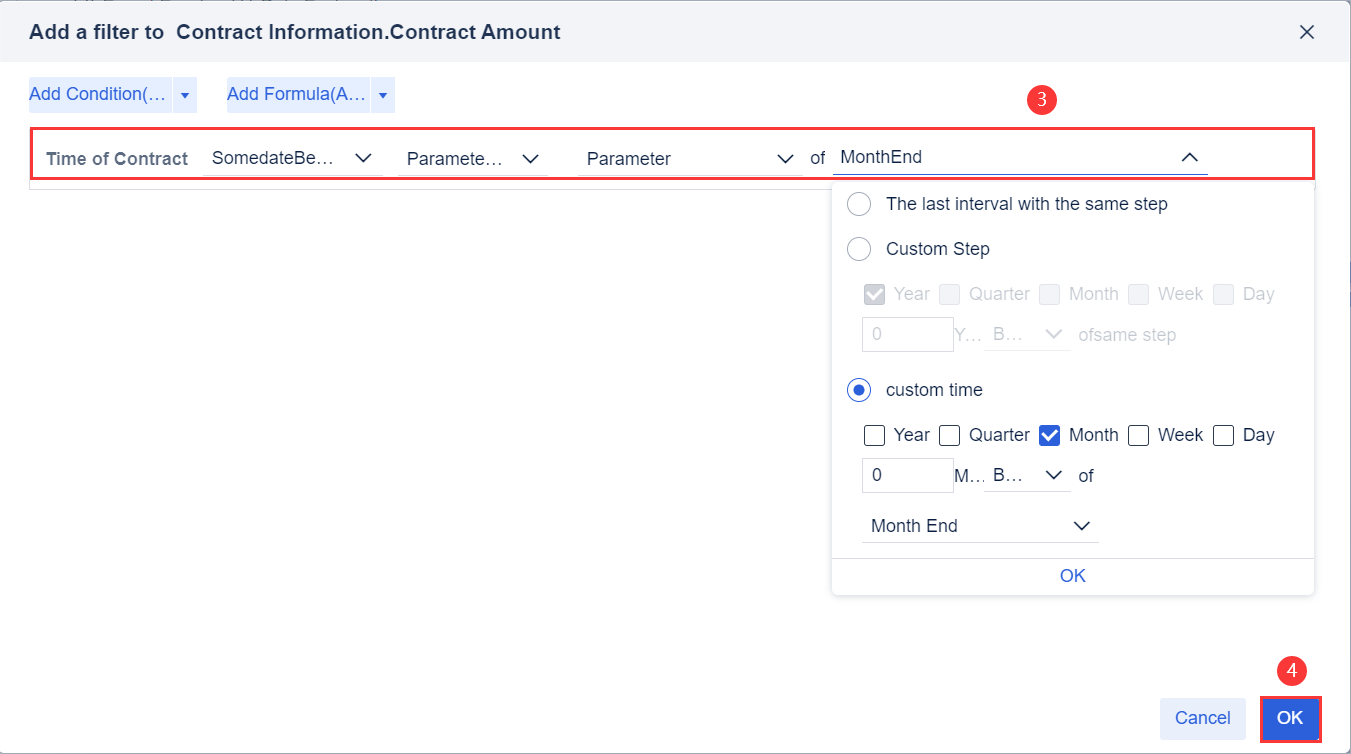Viewport: 1351px width, 754px height.
Task: Select the custom time option
Action: click(x=859, y=390)
